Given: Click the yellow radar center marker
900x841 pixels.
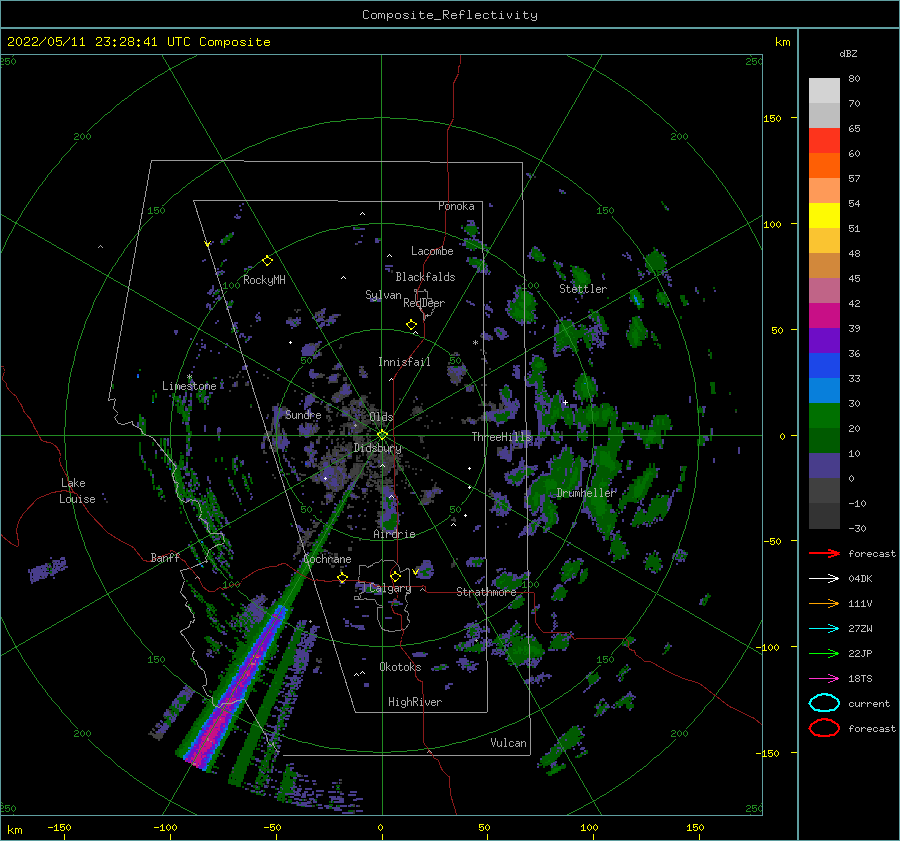Looking at the screenshot, I should (x=382, y=435).
